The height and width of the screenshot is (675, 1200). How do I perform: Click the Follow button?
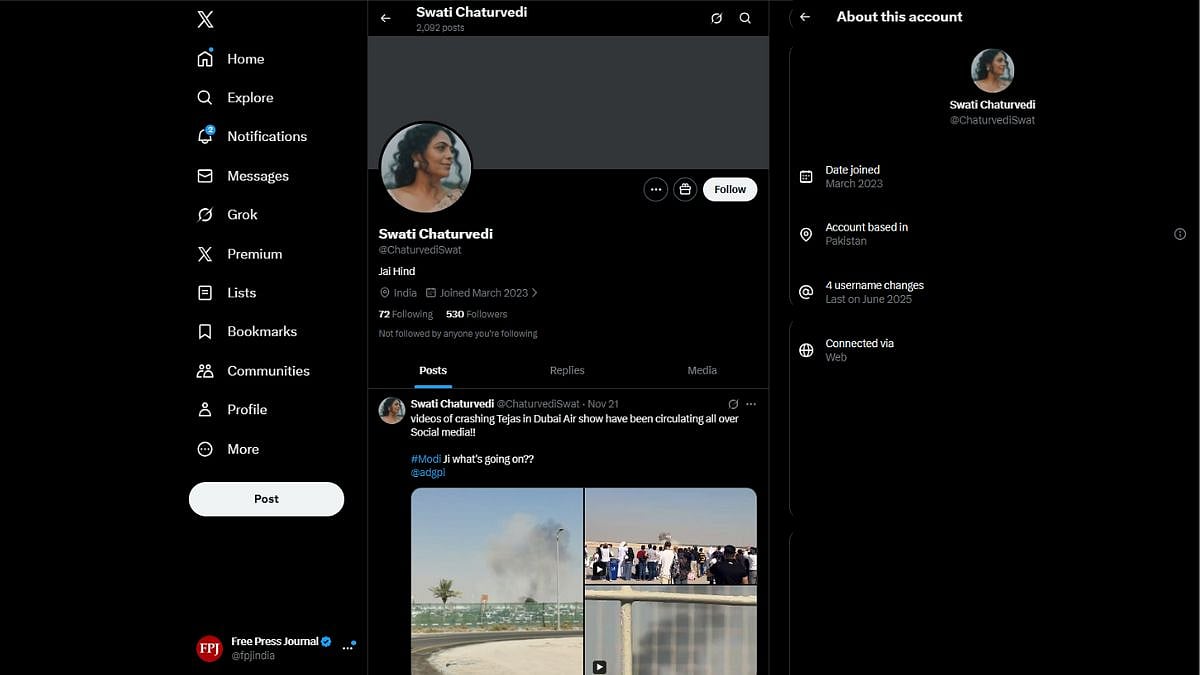(x=729, y=189)
